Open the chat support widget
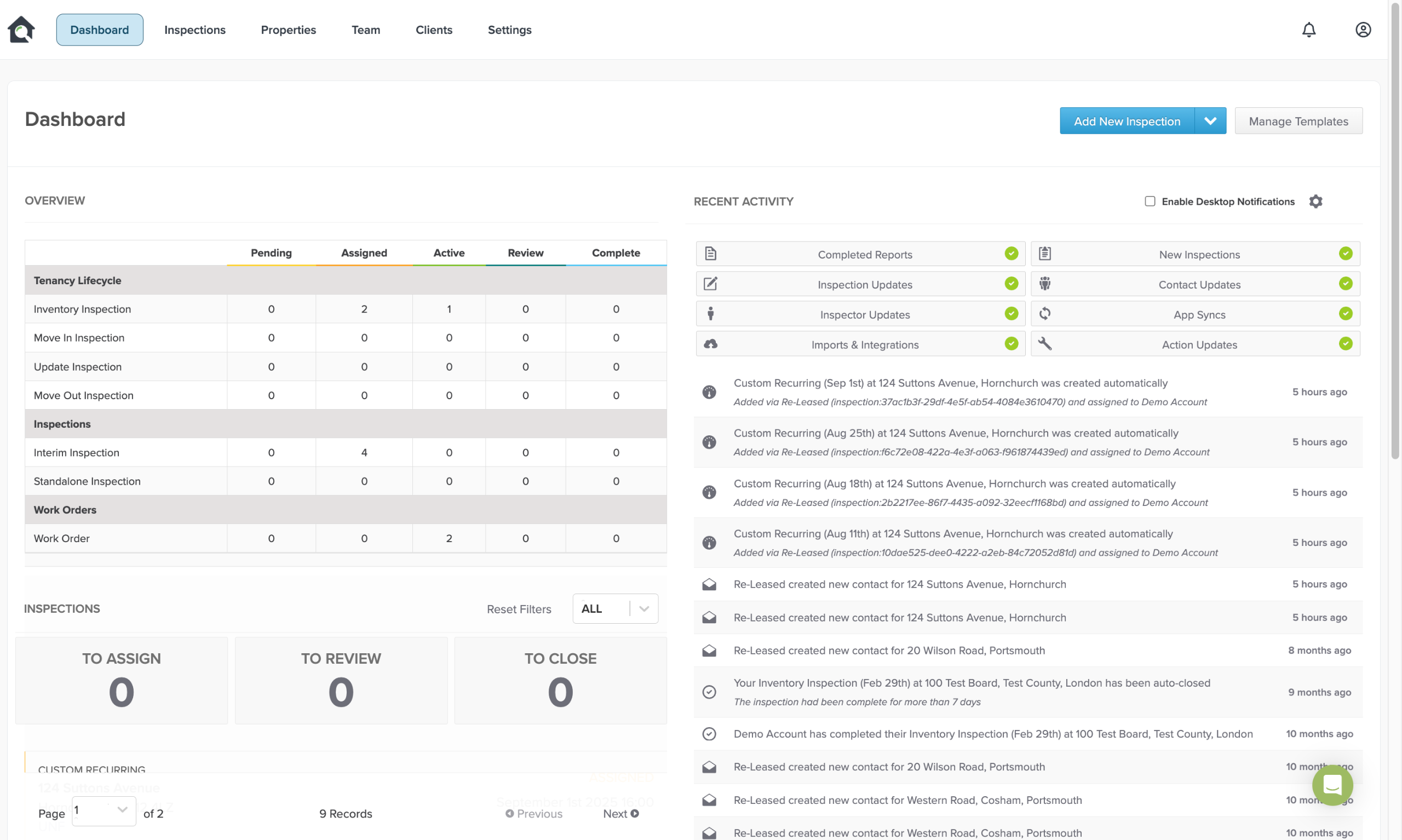 1332,785
